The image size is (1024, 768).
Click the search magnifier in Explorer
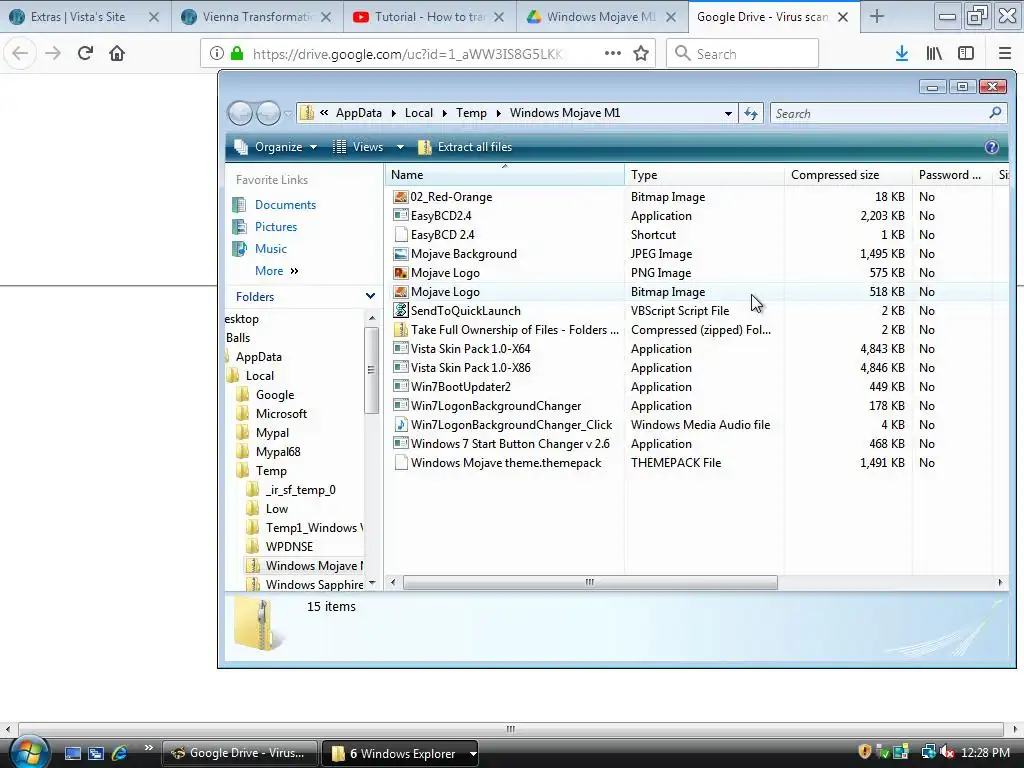tap(995, 113)
